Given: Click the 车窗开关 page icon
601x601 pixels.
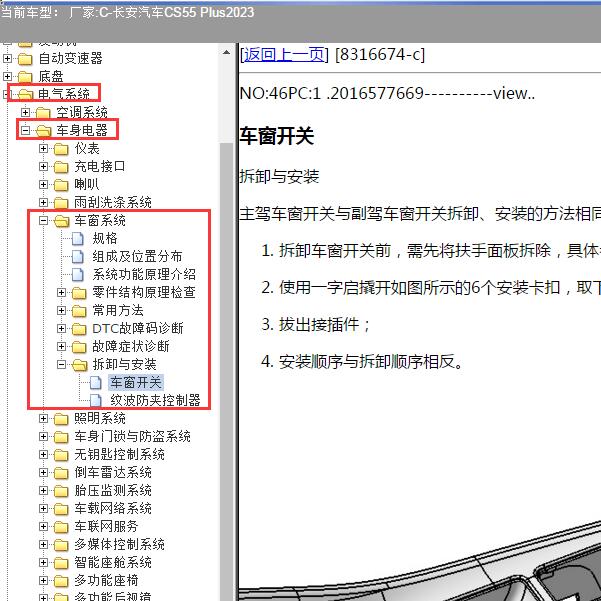Looking at the screenshot, I should (96, 383).
